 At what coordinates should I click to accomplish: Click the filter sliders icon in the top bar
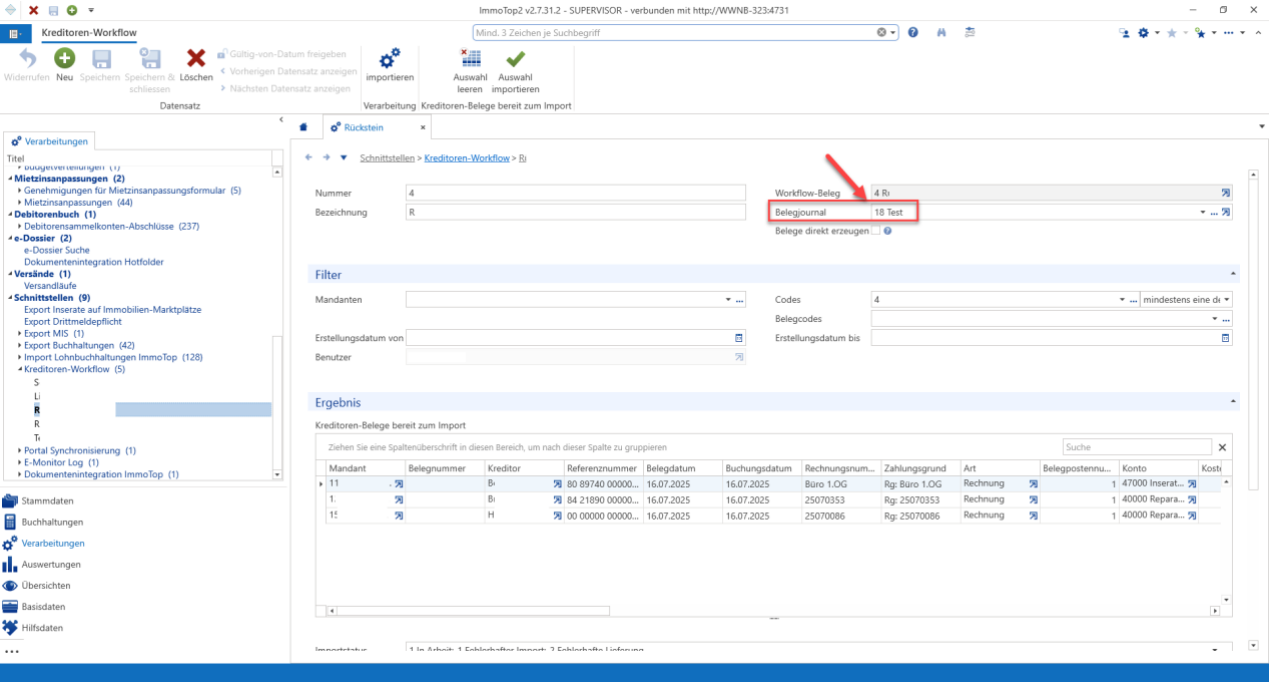(x=970, y=33)
